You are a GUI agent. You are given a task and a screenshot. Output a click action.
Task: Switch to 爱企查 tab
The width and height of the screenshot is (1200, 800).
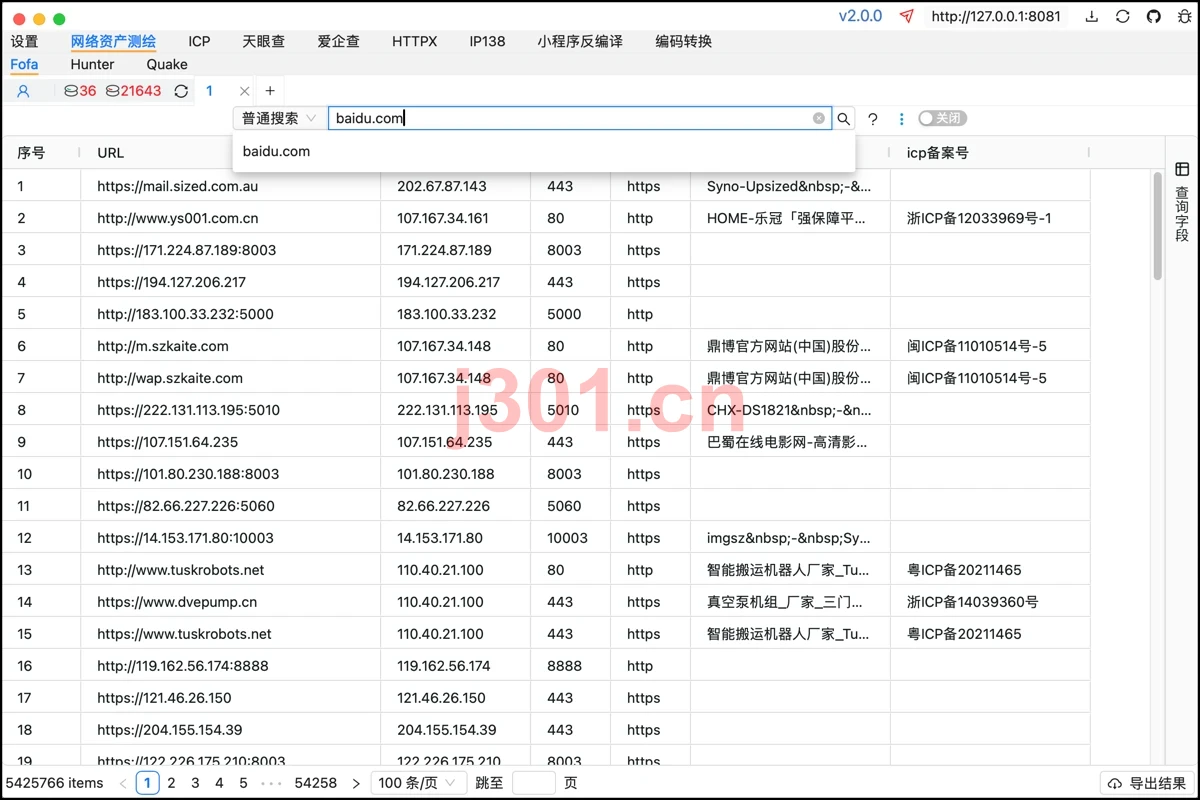click(x=338, y=41)
